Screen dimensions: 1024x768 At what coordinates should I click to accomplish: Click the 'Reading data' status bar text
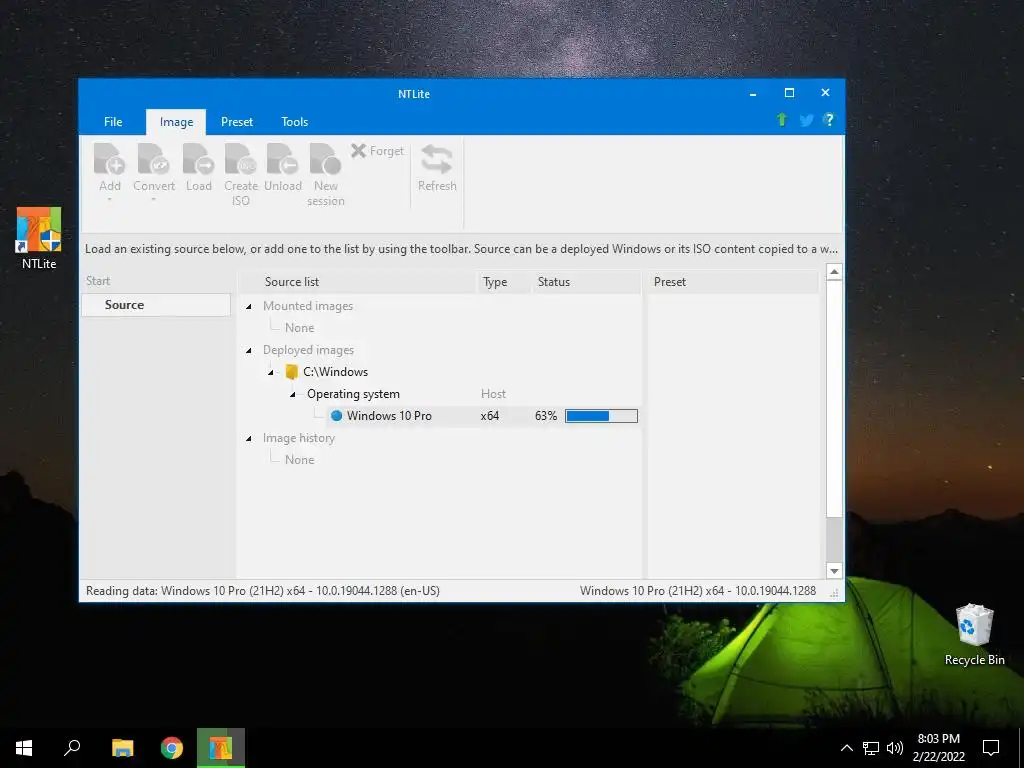coord(263,591)
